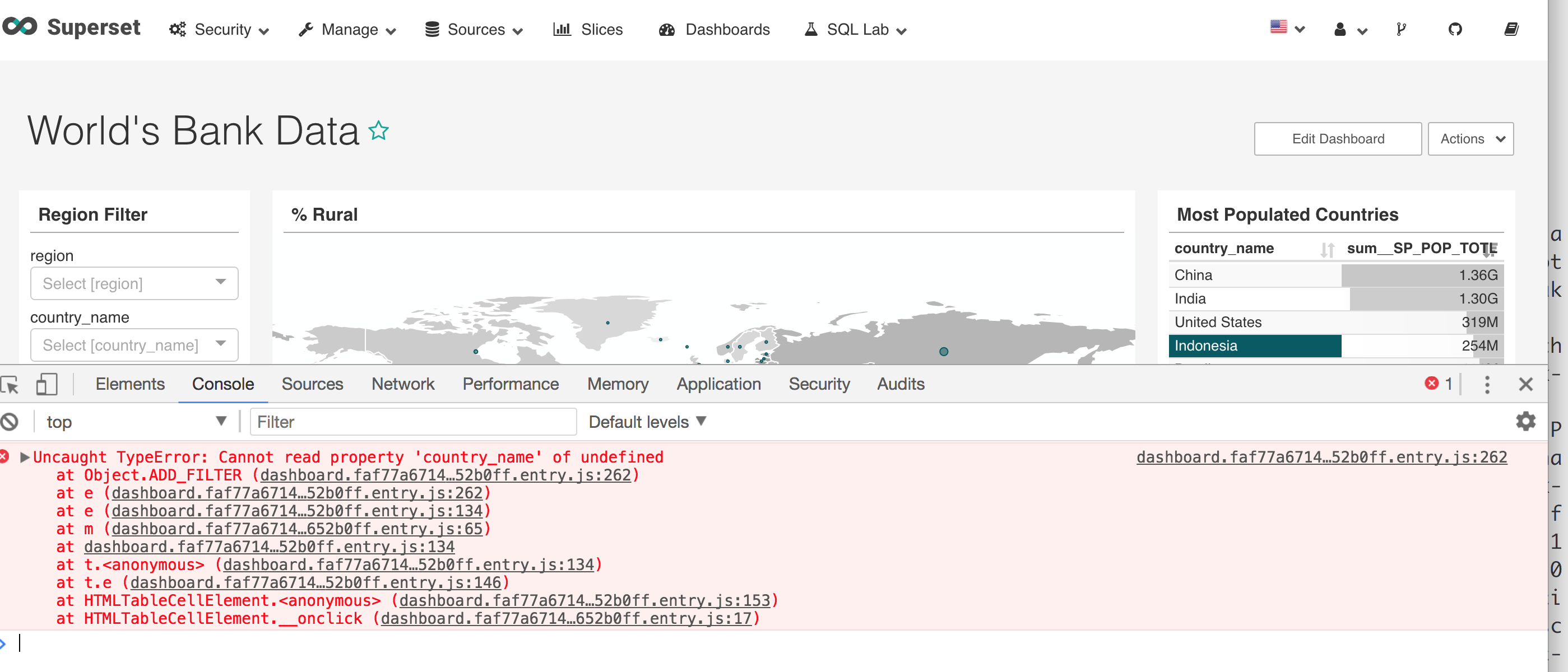Open the SQL Lab menu

[855, 29]
